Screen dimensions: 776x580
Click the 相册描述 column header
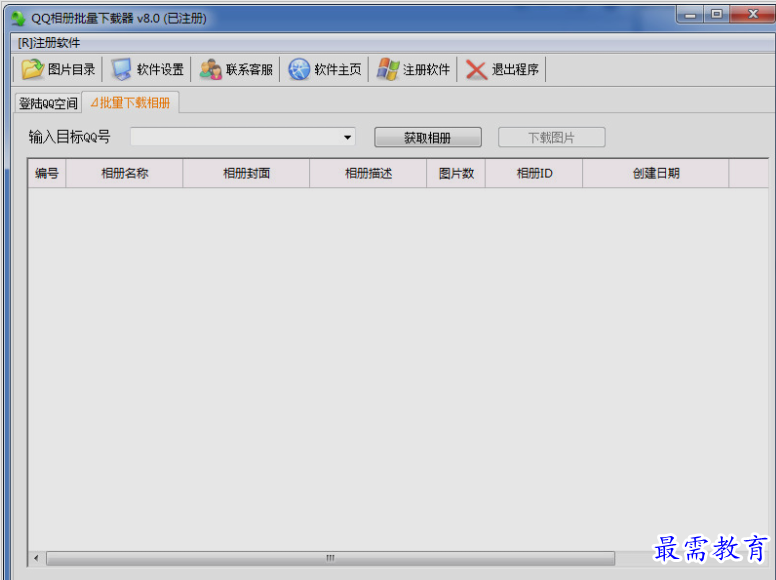click(x=368, y=173)
